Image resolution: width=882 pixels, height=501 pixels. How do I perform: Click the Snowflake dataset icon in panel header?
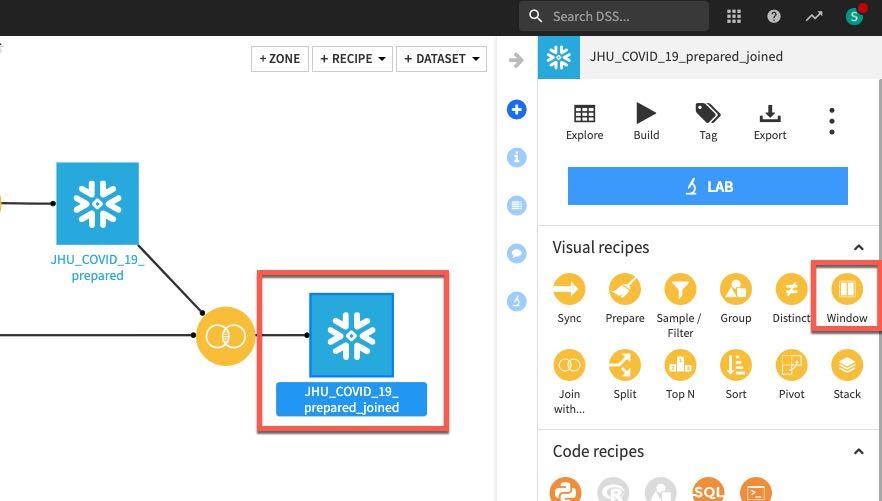[559, 57]
